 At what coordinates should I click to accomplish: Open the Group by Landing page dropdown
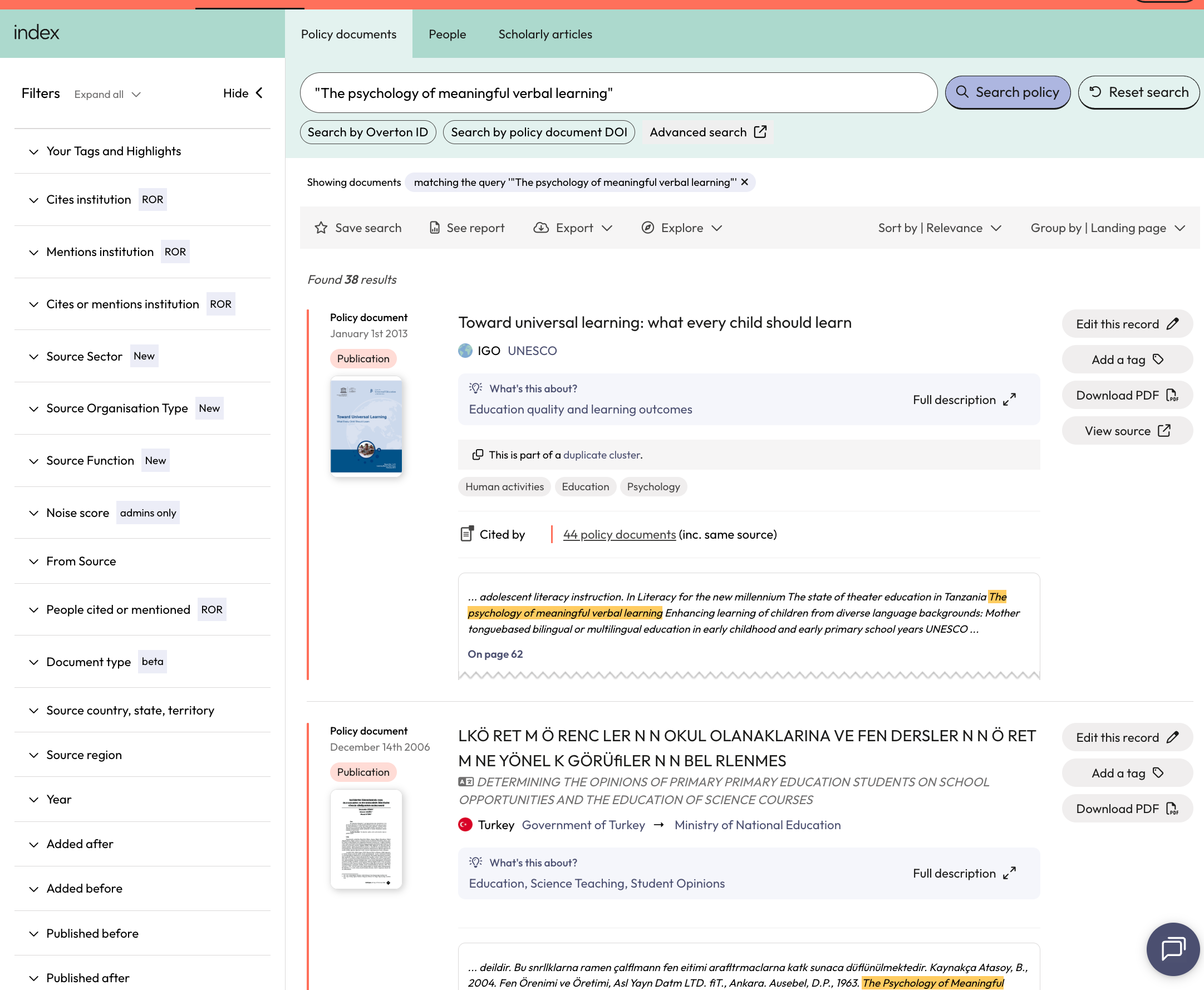click(1108, 228)
